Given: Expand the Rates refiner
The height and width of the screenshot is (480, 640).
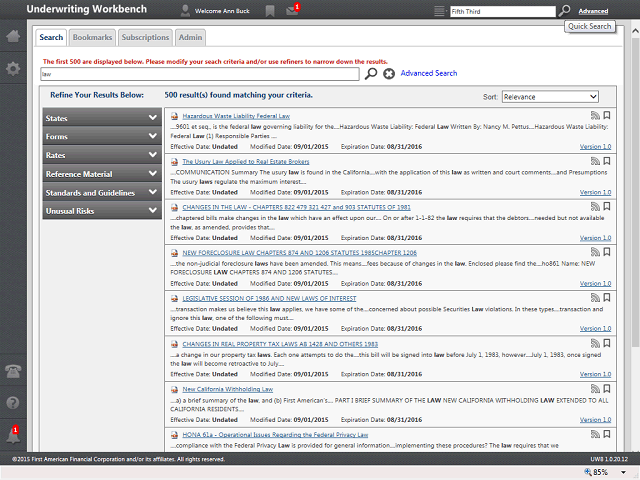Looking at the screenshot, I should pyautogui.click(x=102, y=155).
